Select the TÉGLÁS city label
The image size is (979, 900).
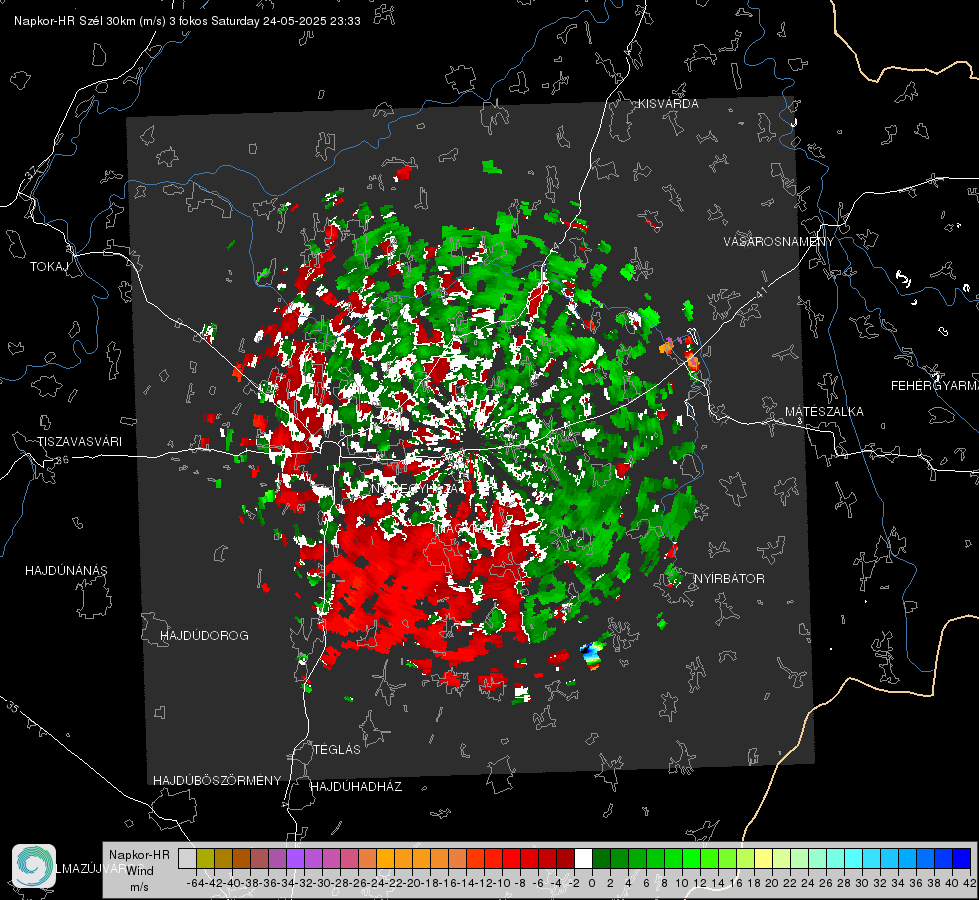point(337,749)
